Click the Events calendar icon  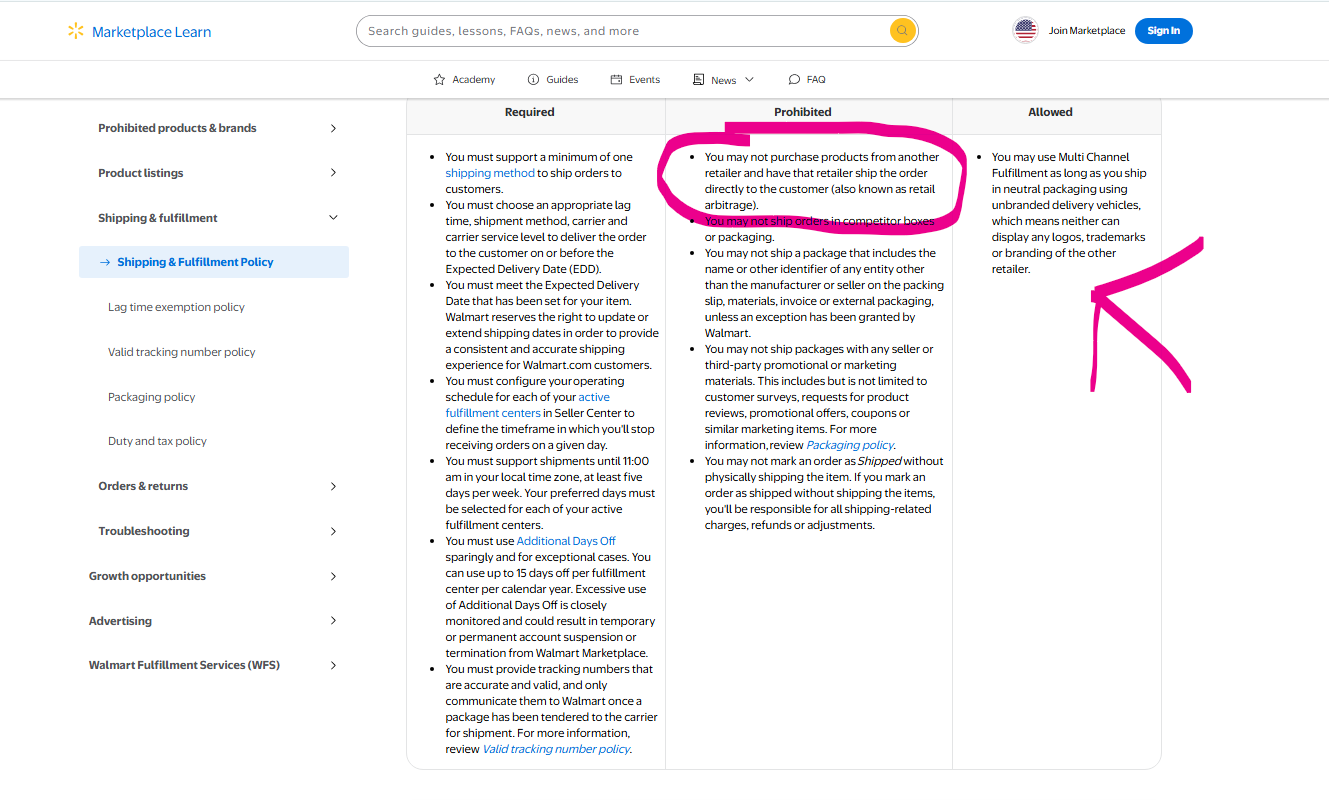click(x=617, y=80)
